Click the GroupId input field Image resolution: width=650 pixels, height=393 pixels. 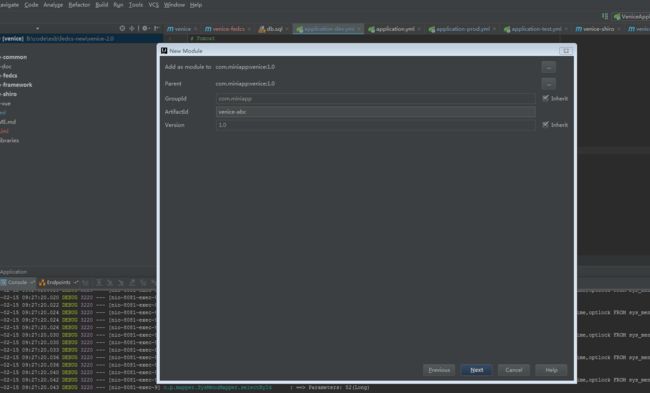(x=376, y=99)
